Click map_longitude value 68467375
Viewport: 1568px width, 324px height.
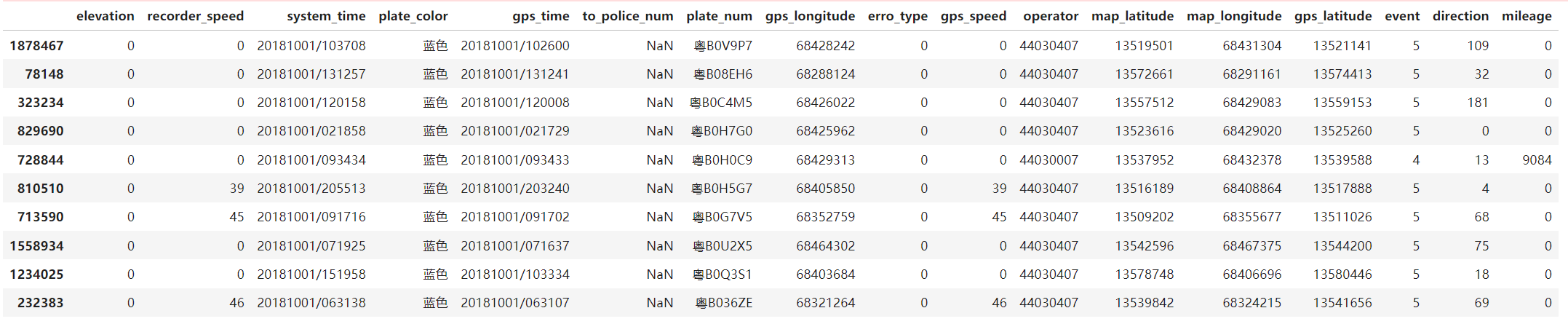1251,246
